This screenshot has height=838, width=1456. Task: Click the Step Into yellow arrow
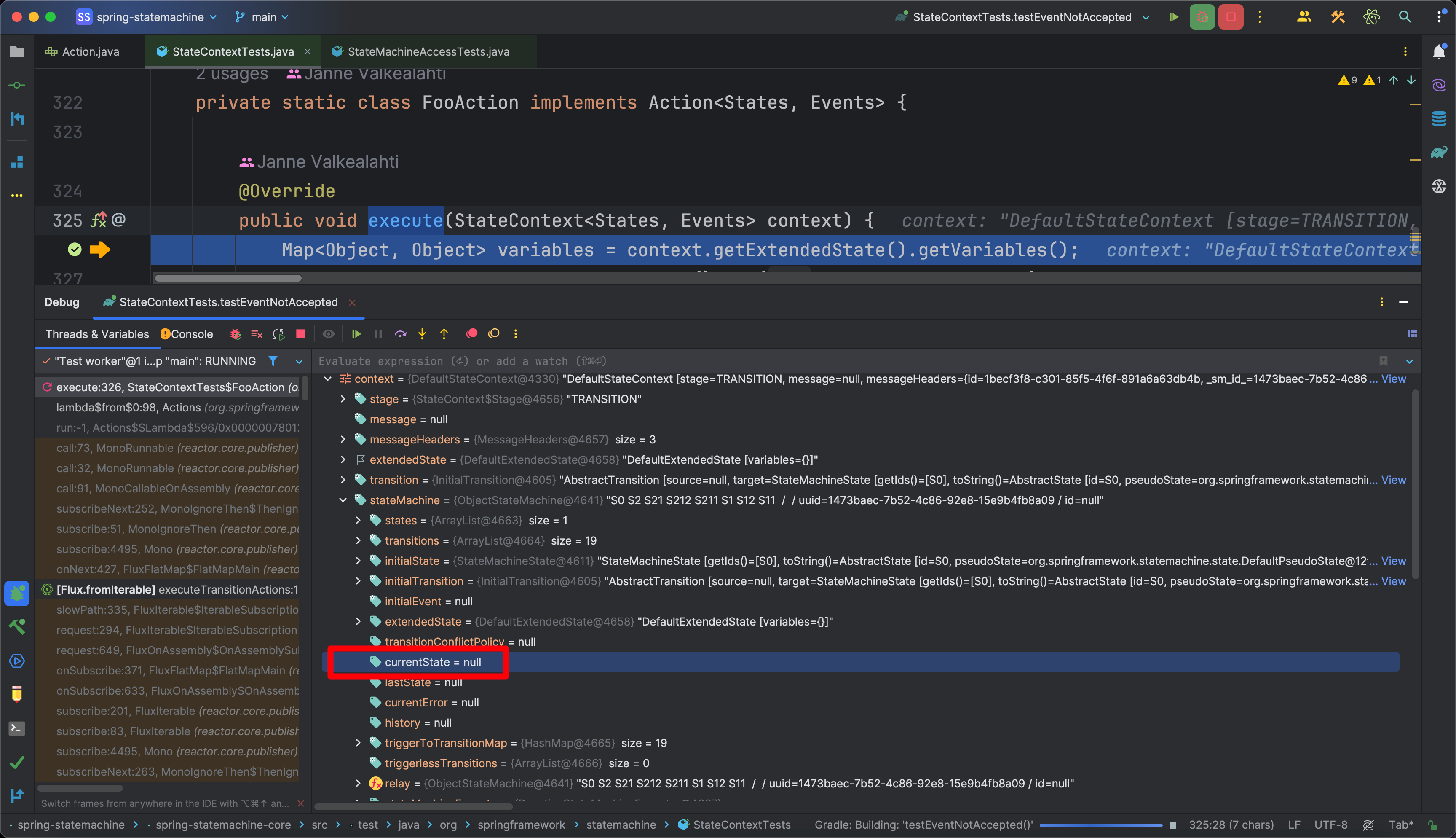point(422,334)
